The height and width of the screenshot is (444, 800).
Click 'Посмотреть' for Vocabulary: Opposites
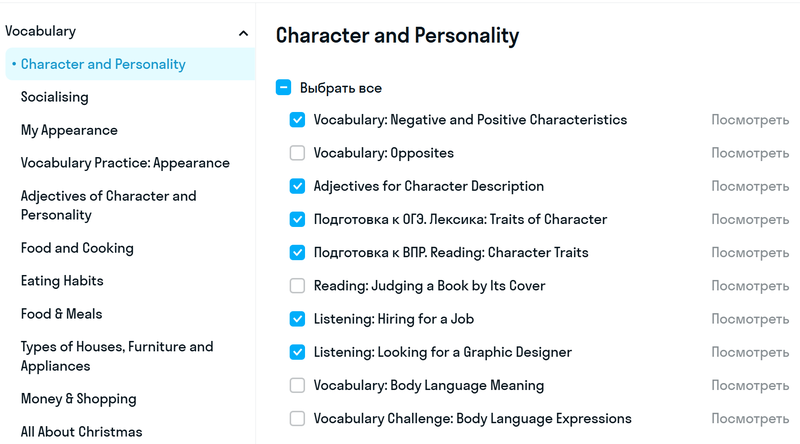click(x=750, y=153)
